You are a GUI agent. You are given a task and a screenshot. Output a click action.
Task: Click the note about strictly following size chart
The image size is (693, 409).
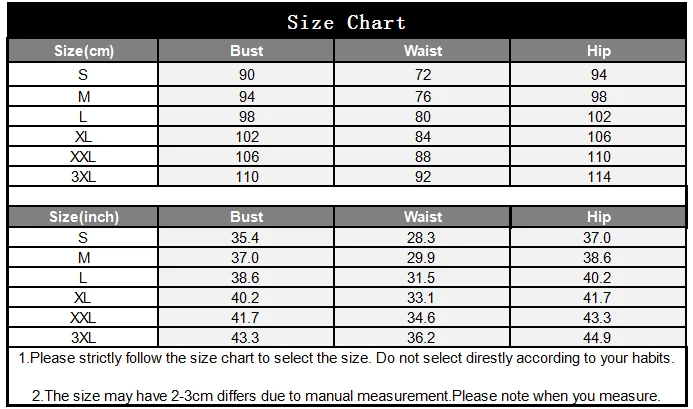pos(346,358)
